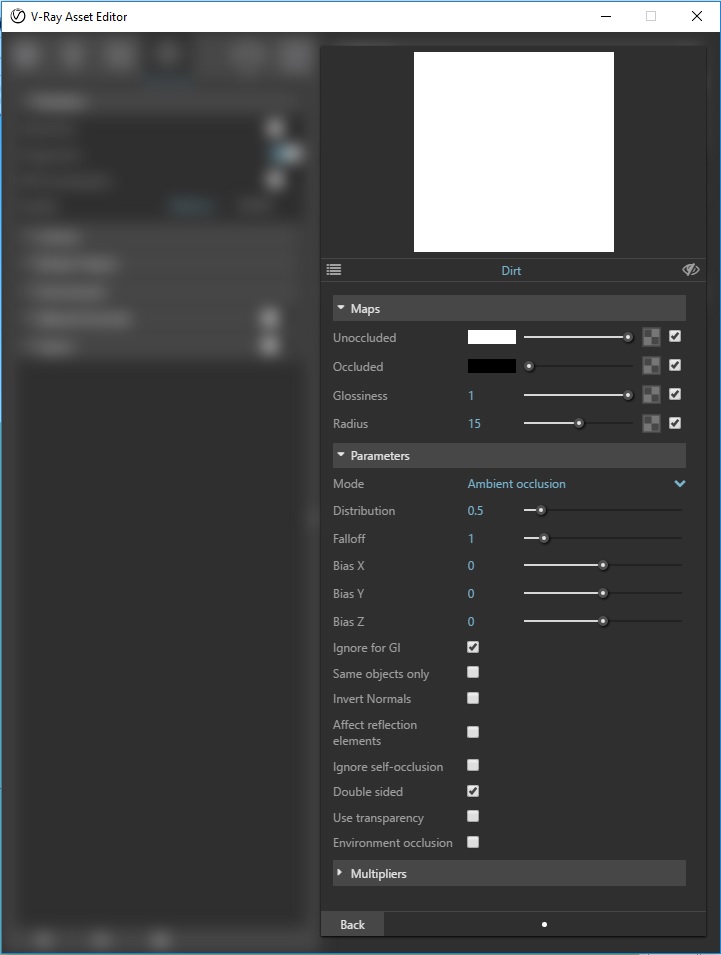Toggle the Radius map checkbox
Screen dimensions: 721x955
[x=675, y=423]
